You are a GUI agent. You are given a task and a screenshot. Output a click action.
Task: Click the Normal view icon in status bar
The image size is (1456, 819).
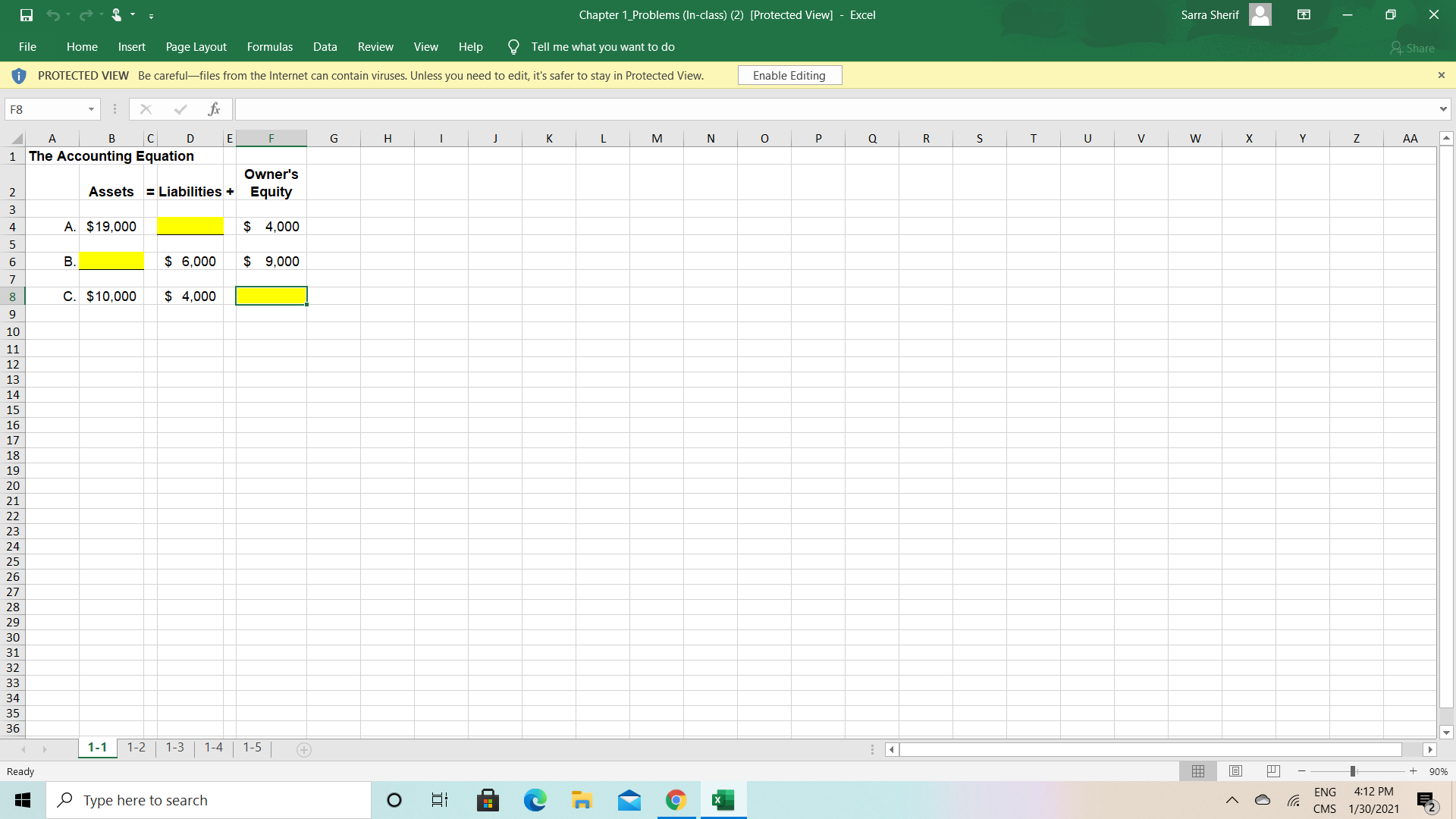[1198, 771]
